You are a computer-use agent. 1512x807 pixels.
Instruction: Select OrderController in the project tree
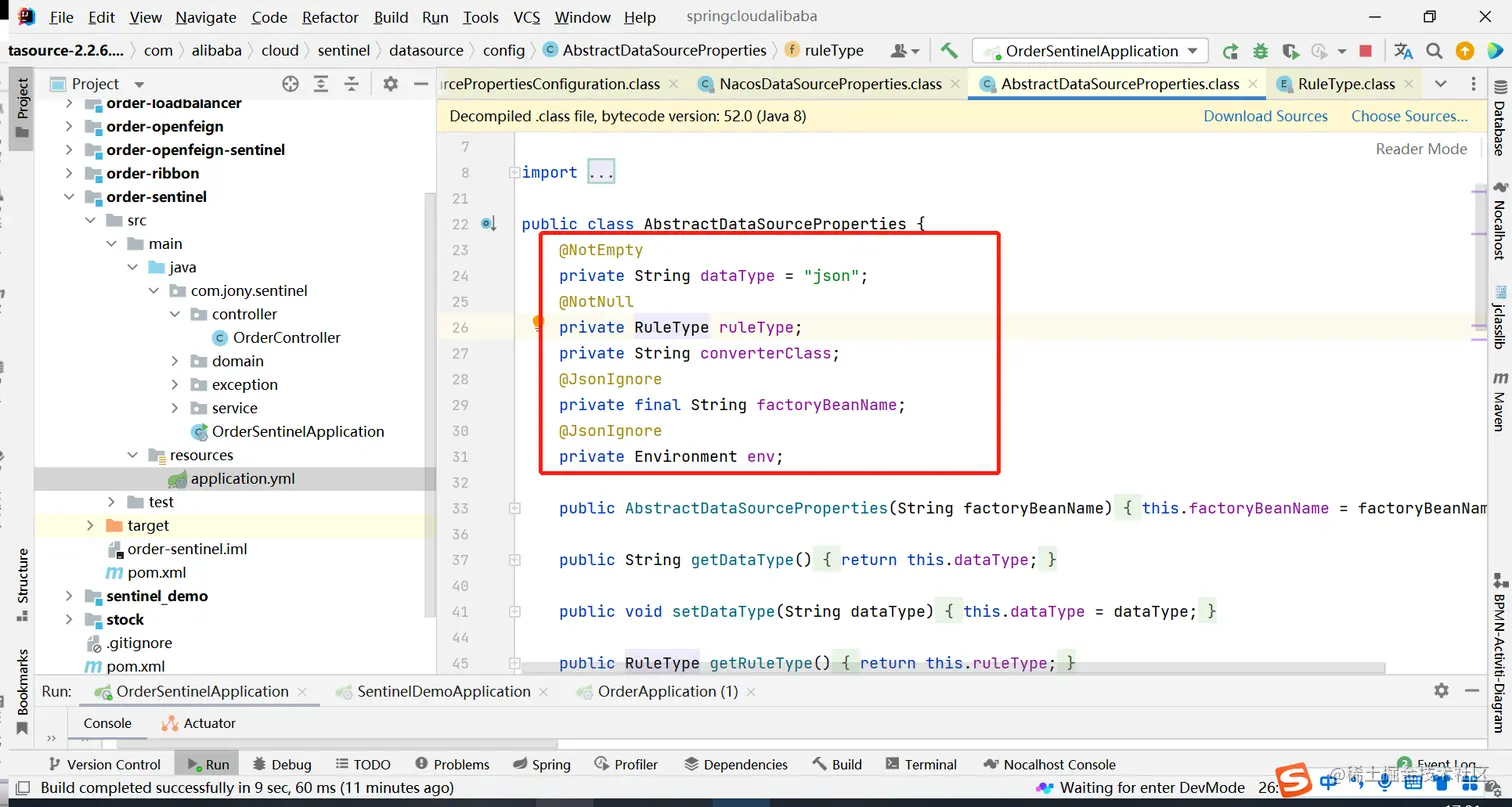pos(286,337)
